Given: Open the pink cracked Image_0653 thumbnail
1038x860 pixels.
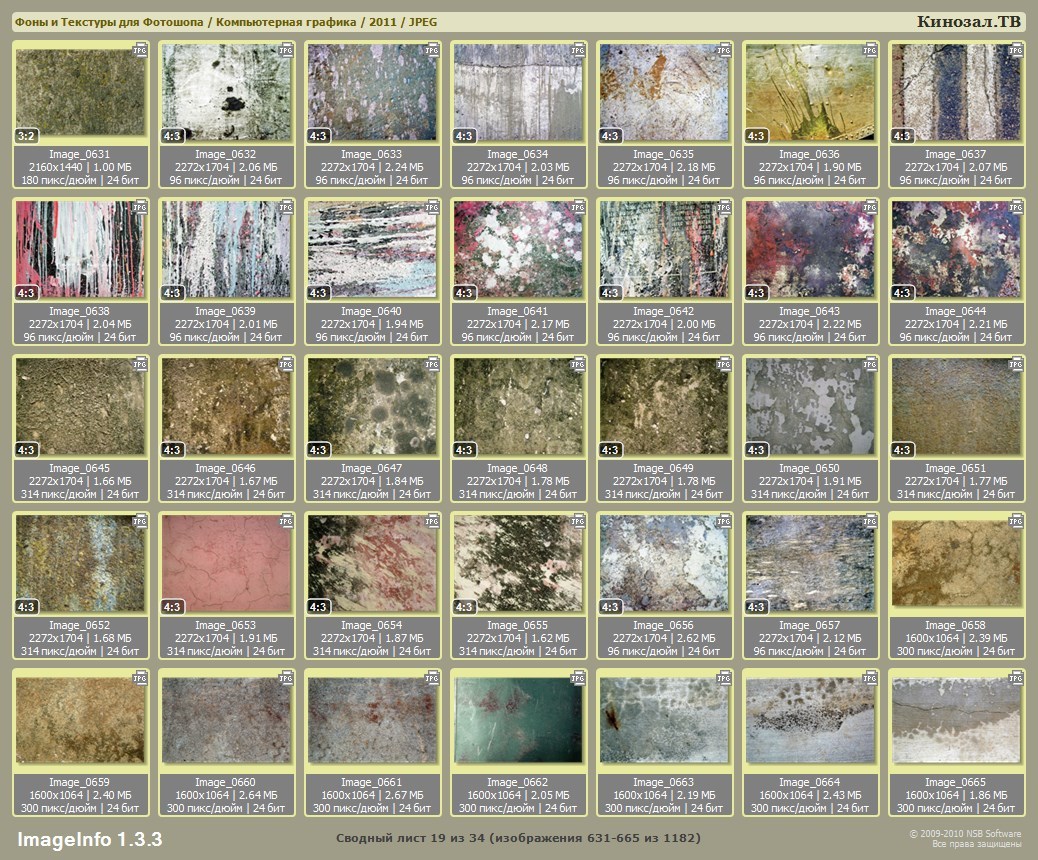Looking at the screenshot, I should 226,563.
